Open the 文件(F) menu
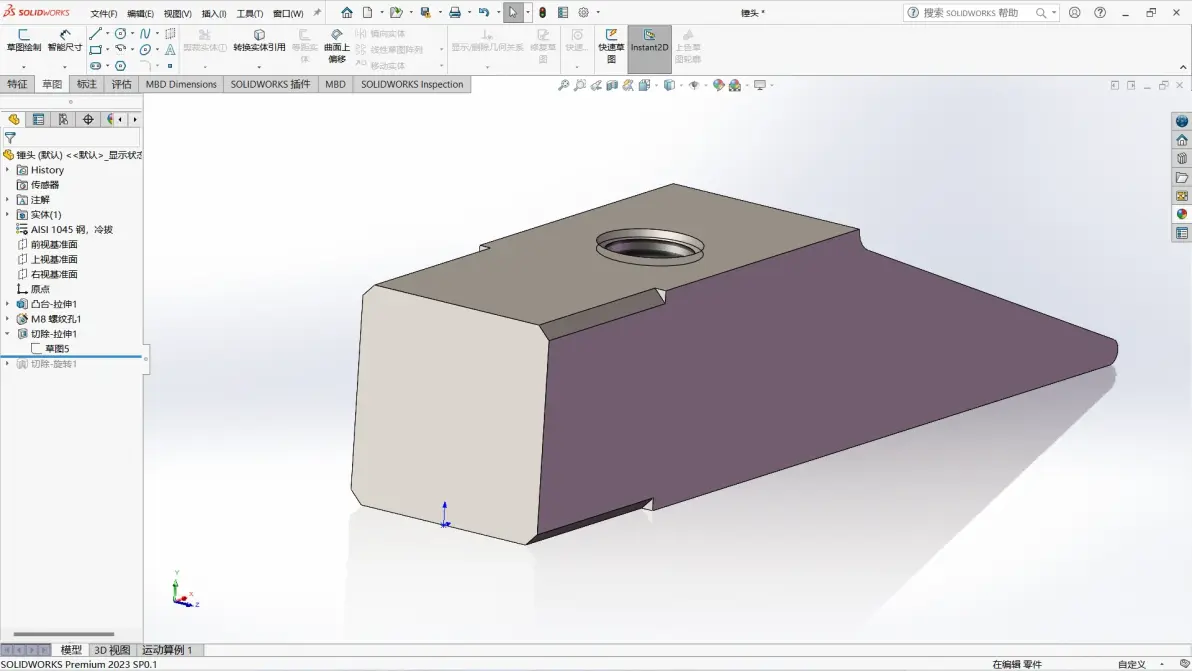This screenshot has height=671, width=1192. (x=103, y=14)
